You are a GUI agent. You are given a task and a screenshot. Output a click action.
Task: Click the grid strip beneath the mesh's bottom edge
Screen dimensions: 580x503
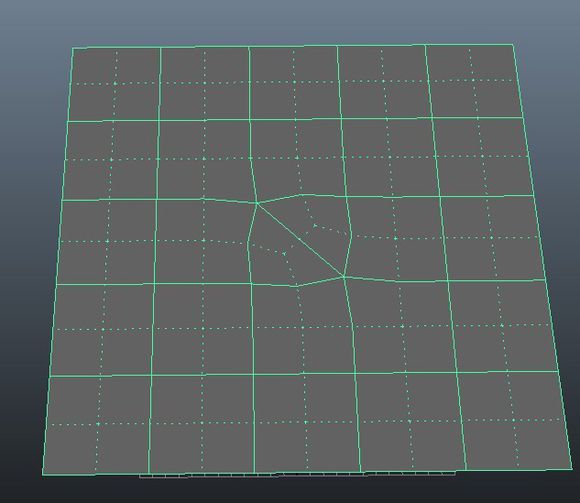(297, 475)
